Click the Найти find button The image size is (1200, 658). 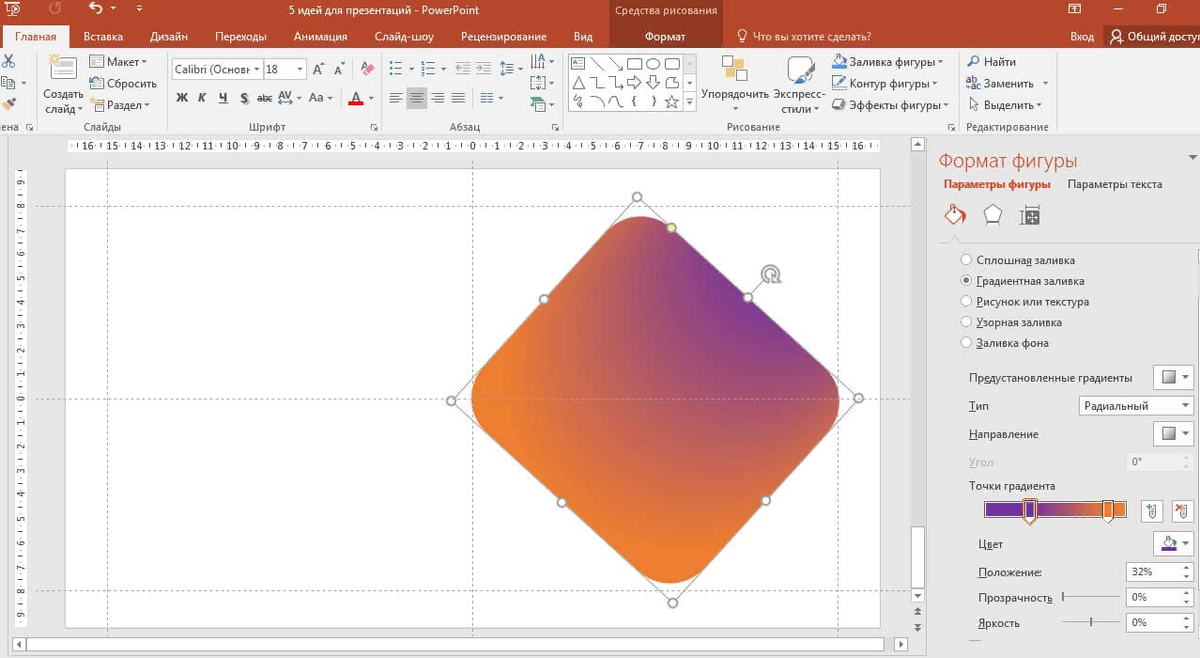pos(993,62)
